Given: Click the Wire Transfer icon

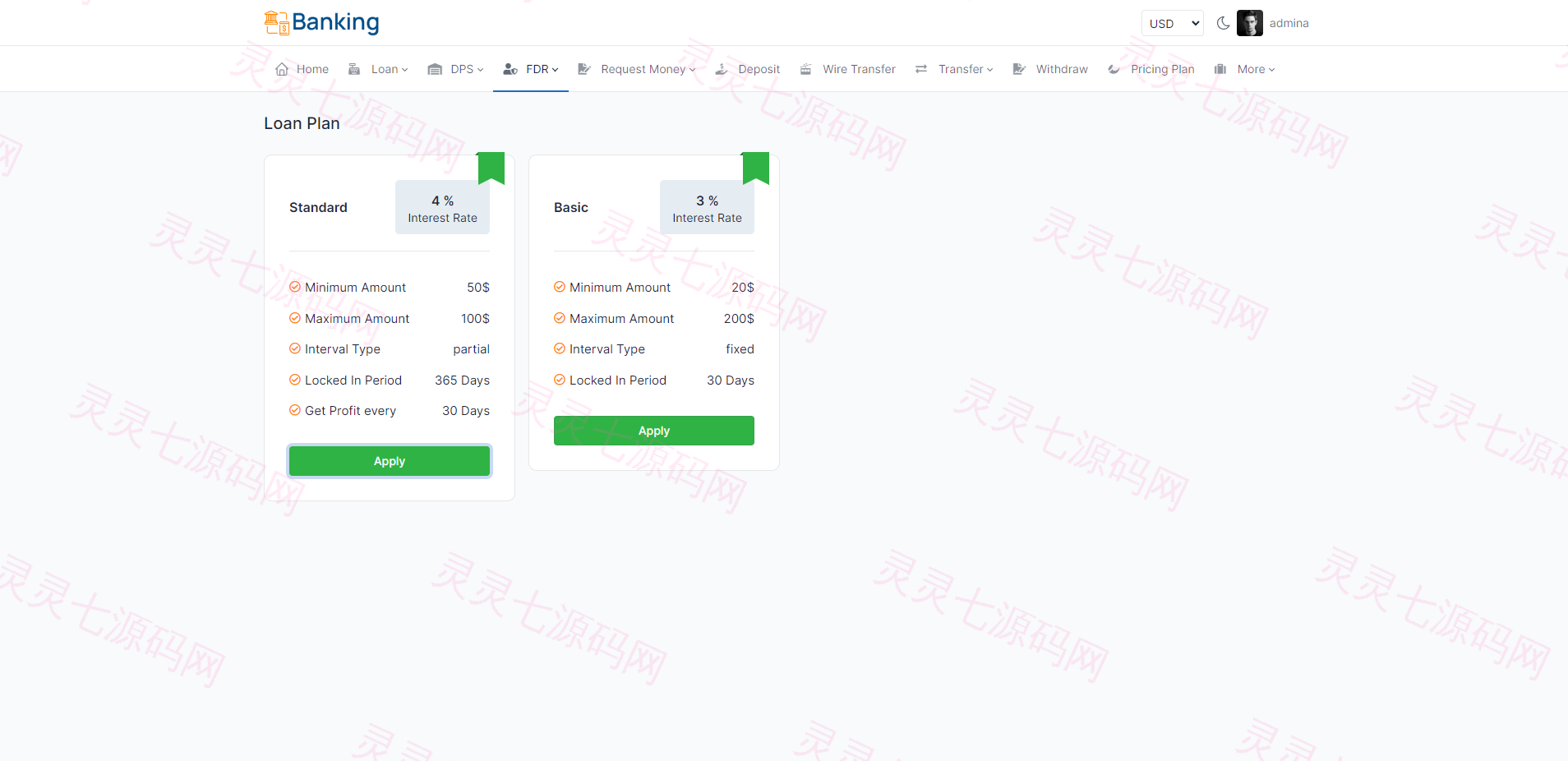Looking at the screenshot, I should coord(805,69).
